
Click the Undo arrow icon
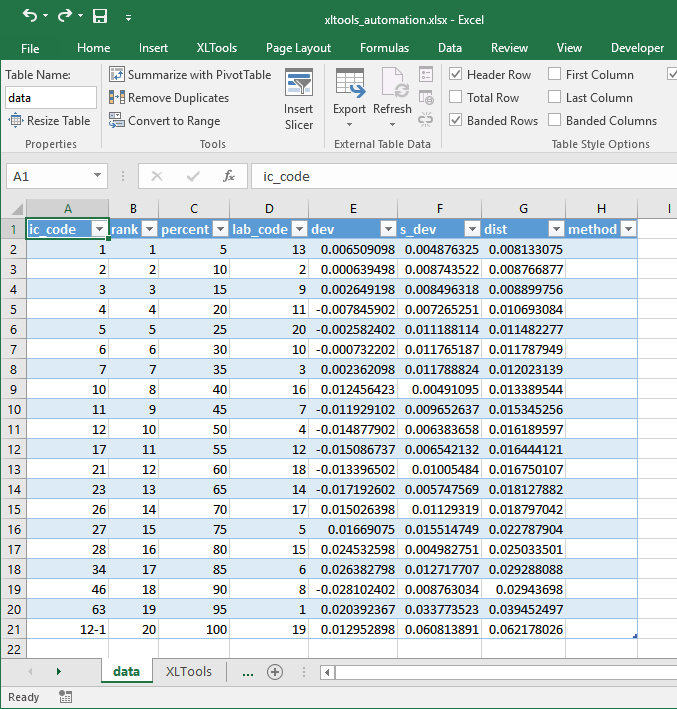(30, 16)
